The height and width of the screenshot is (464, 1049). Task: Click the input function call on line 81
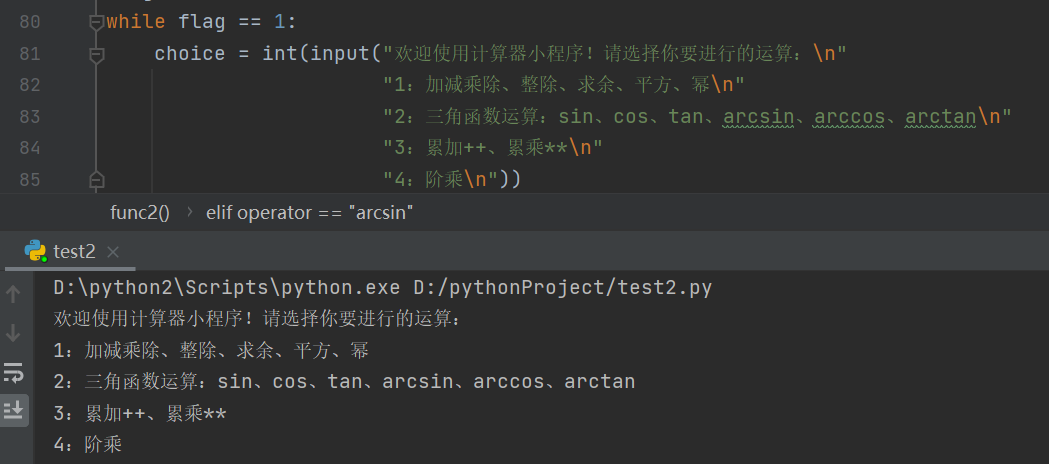[x=340, y=54]
